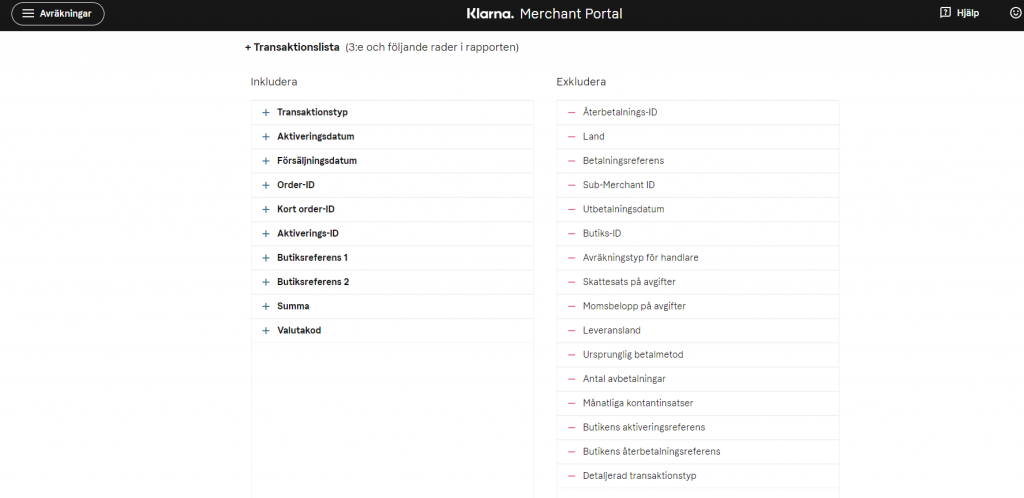
Task: Select the Butiksreferens 2 row
Action: 392,282
